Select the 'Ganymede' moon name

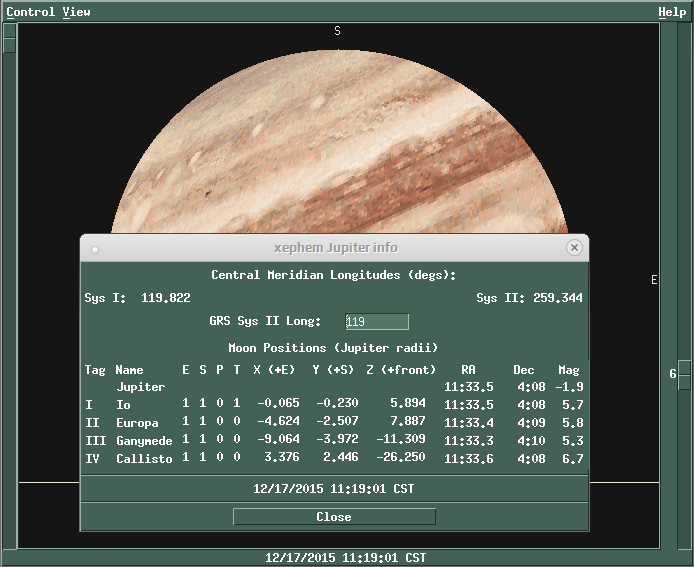click(x=144, y=441)
